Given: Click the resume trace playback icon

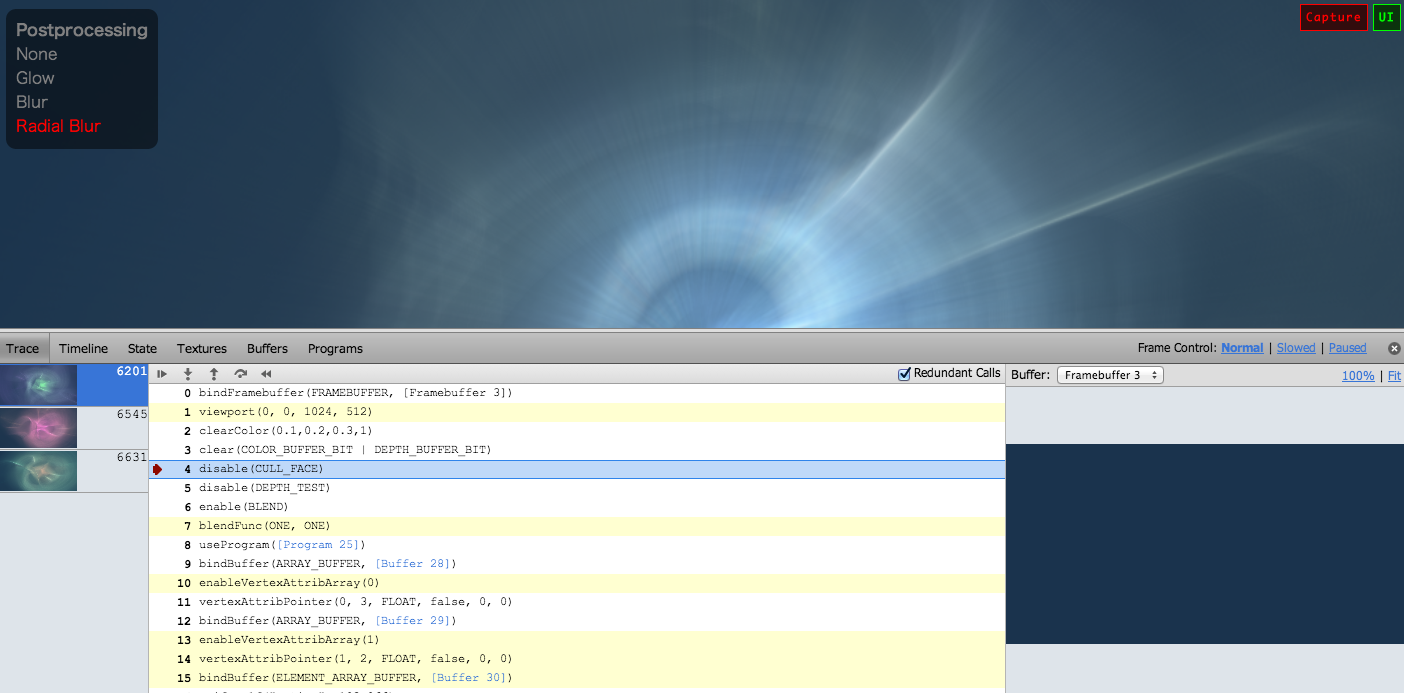Looking at the screenshot, I should click(161, 373).
